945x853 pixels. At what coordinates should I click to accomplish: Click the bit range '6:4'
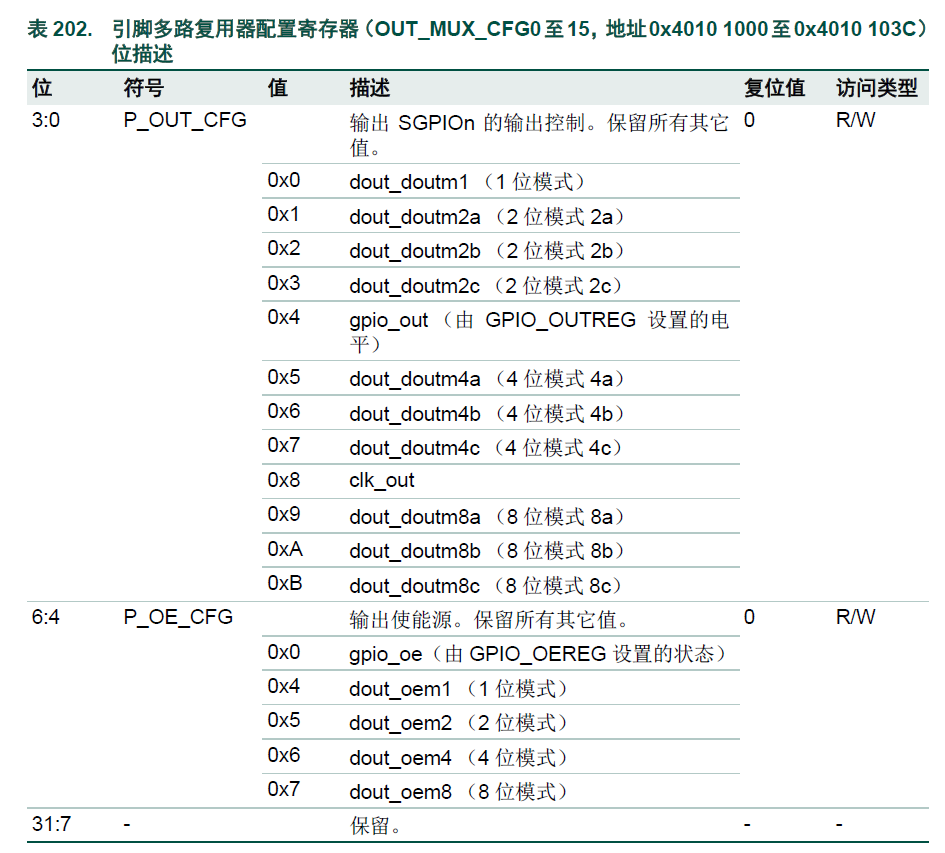[46, 617]
